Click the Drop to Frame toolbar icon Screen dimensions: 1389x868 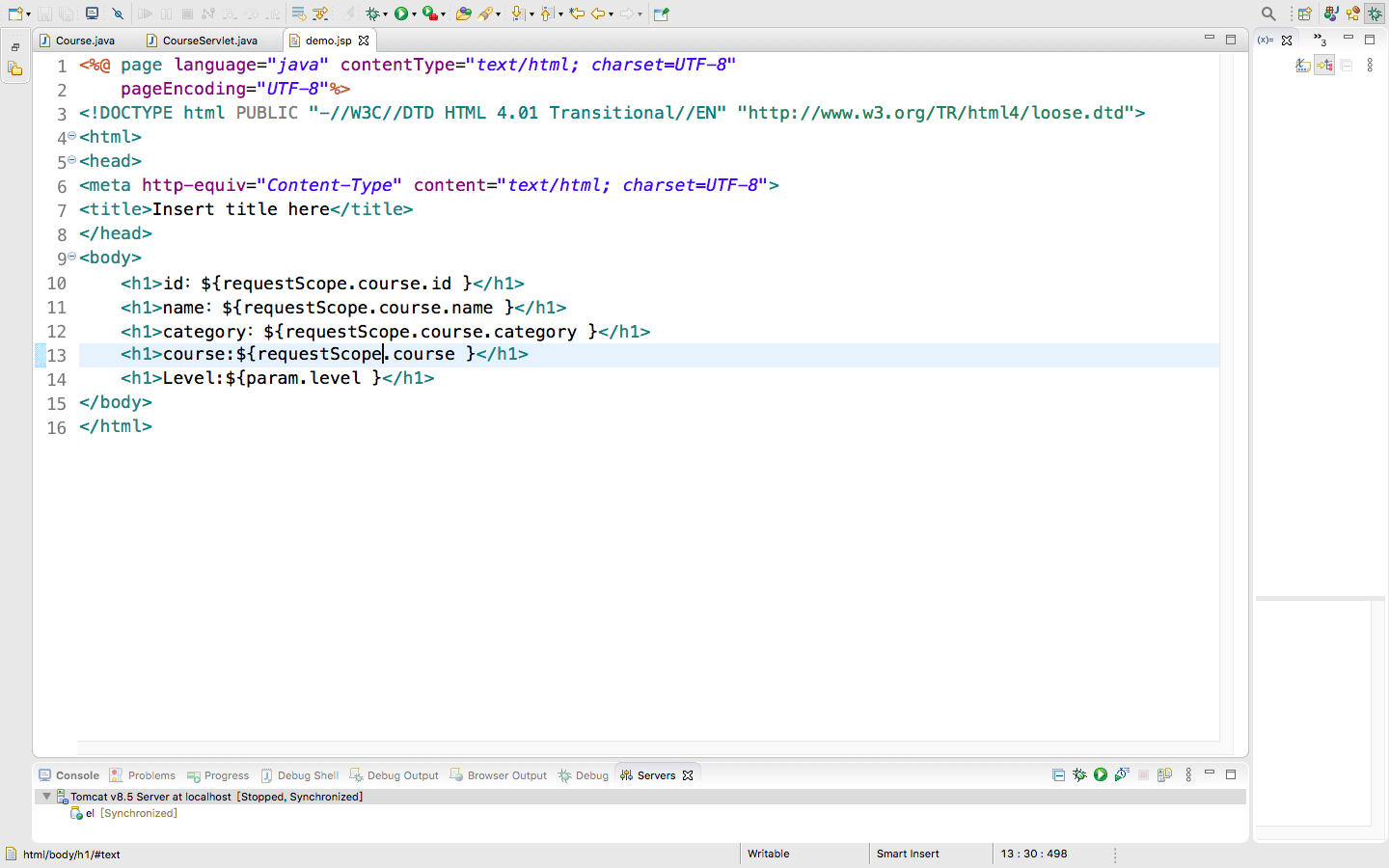point(299,14)
